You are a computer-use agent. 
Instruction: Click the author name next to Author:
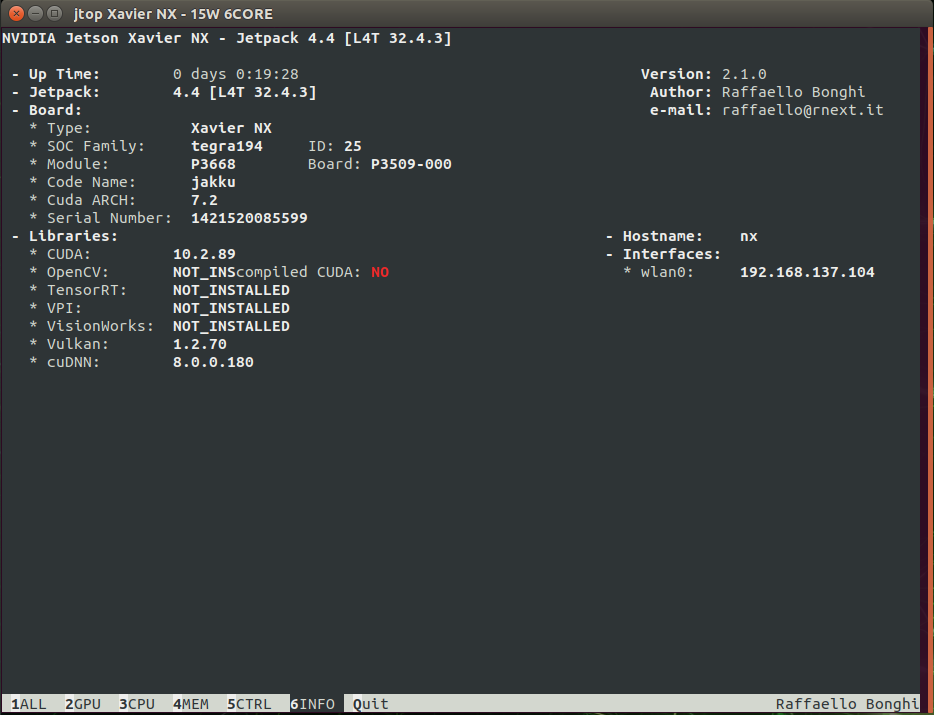793,92
